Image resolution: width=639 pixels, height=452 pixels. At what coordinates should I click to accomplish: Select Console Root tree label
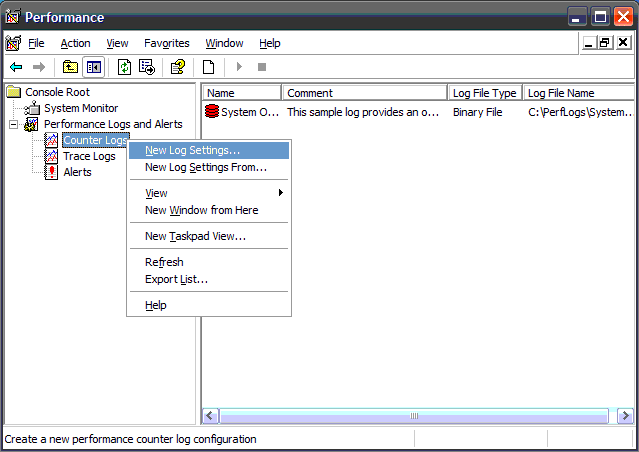click(x=57, y=92)
